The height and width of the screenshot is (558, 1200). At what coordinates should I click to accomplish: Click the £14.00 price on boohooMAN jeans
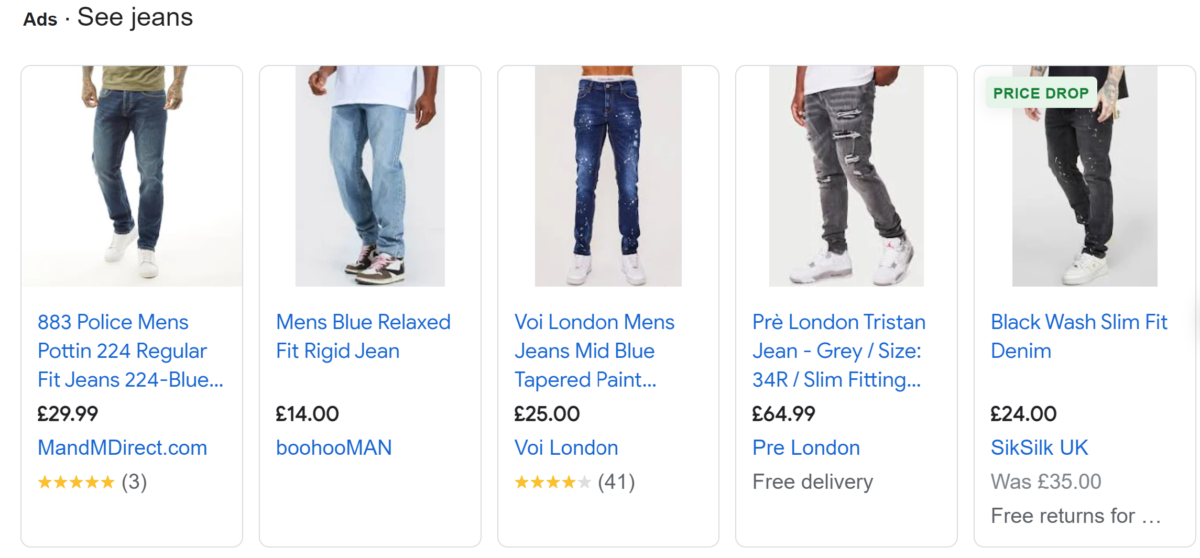tap(307, 414)
